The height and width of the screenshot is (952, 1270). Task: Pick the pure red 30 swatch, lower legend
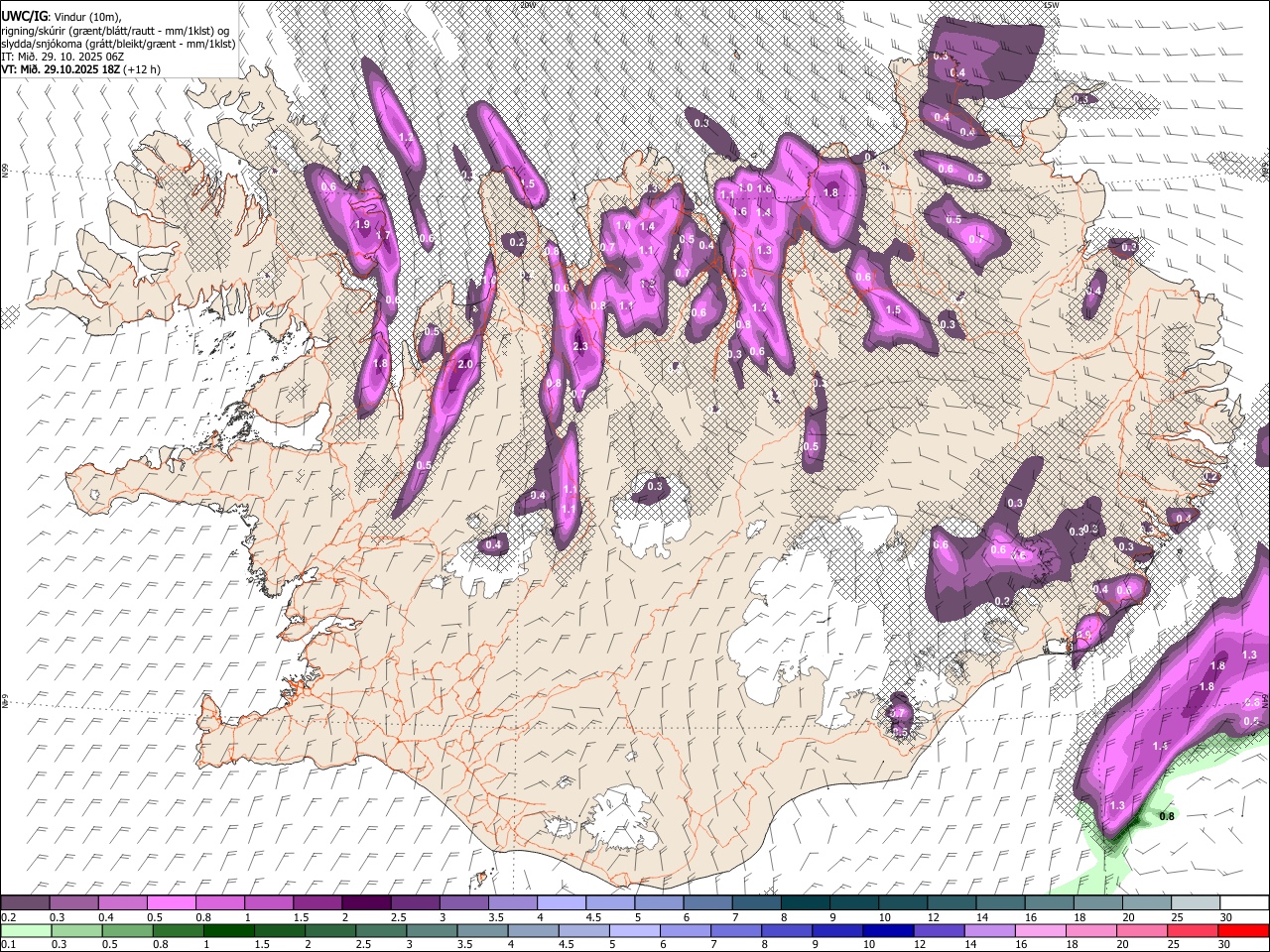point(1244,930)
